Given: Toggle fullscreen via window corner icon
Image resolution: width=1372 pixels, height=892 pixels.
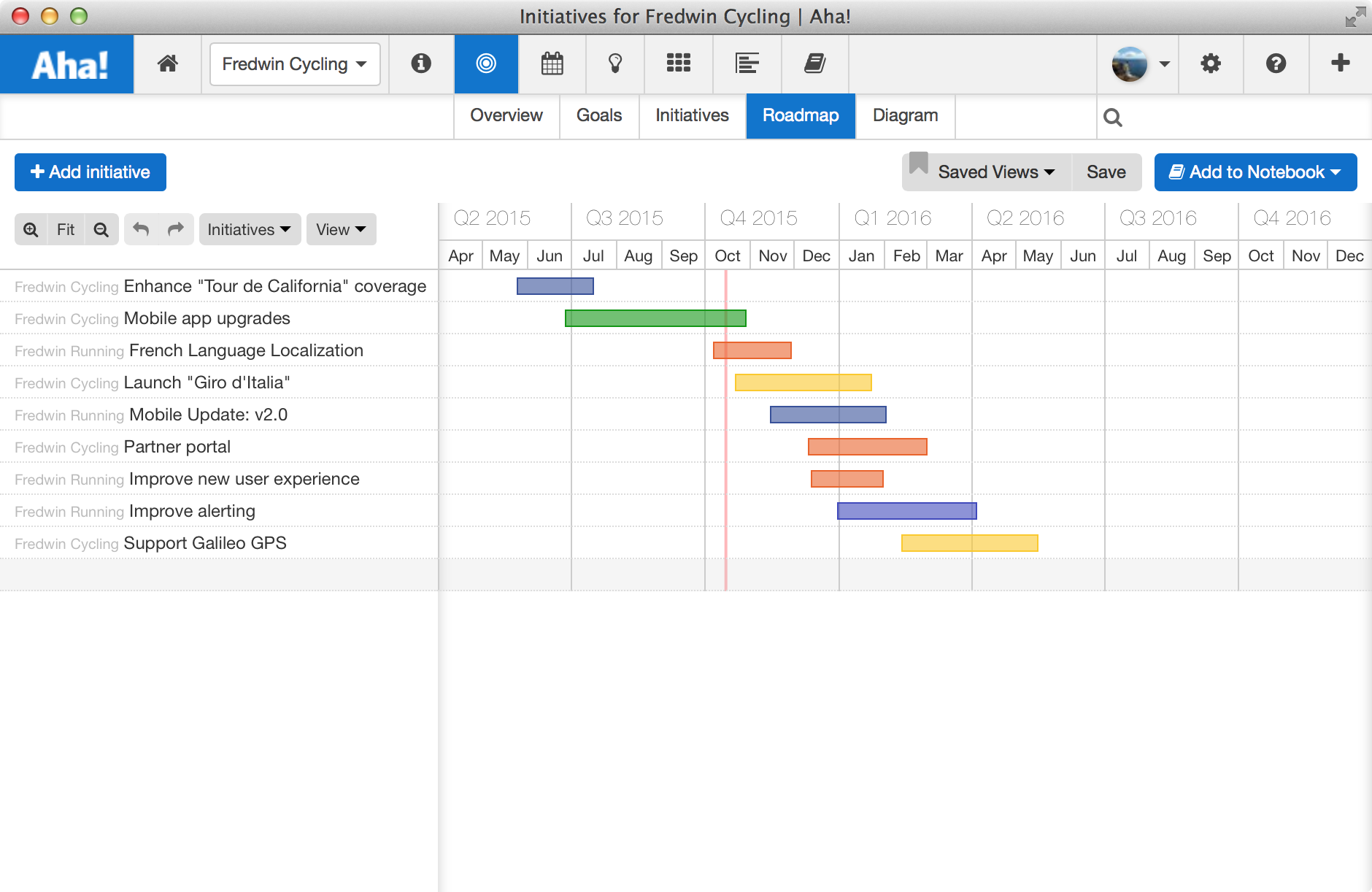Looking at the screenshot, I should 1355,17.
